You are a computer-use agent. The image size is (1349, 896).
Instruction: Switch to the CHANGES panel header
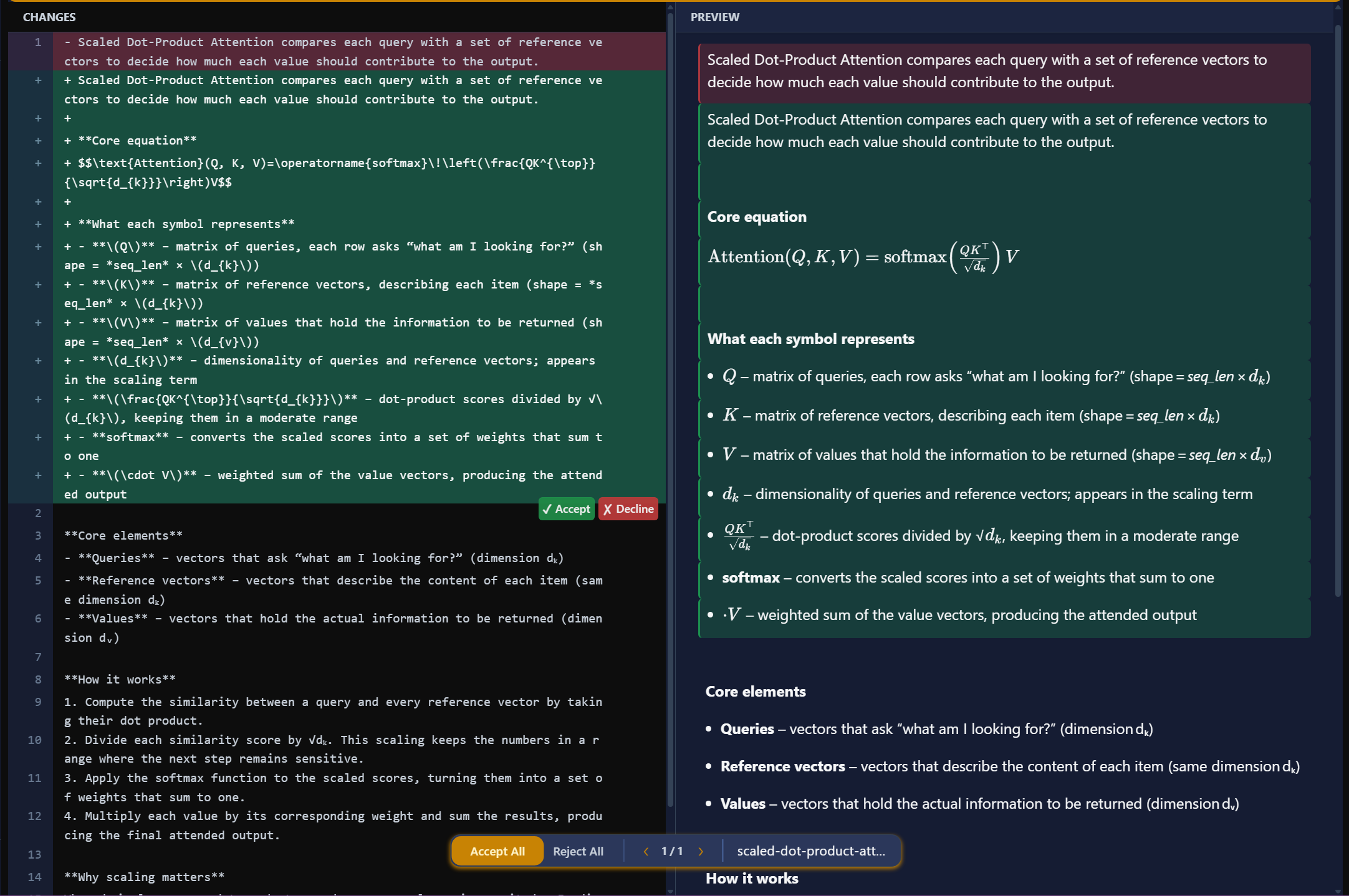click(x=49, y=17)
